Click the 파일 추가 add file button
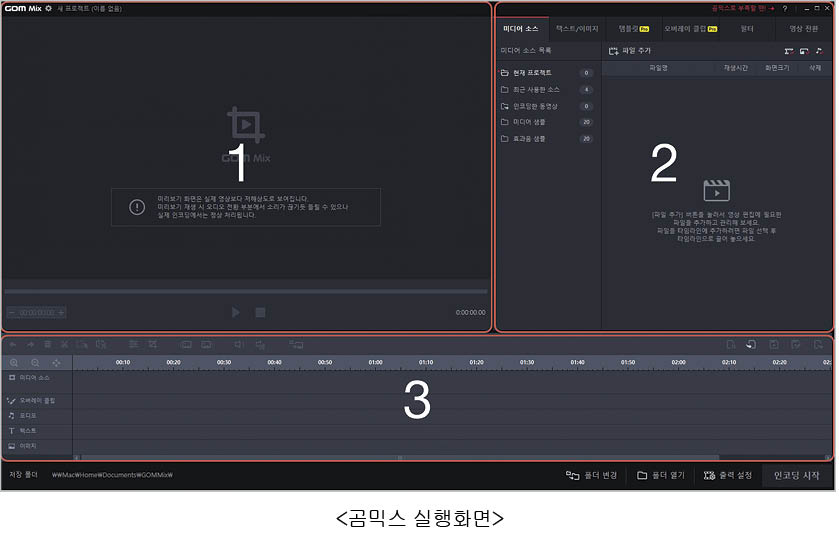The width and height of the screenshot is (839, 536). 631,51
